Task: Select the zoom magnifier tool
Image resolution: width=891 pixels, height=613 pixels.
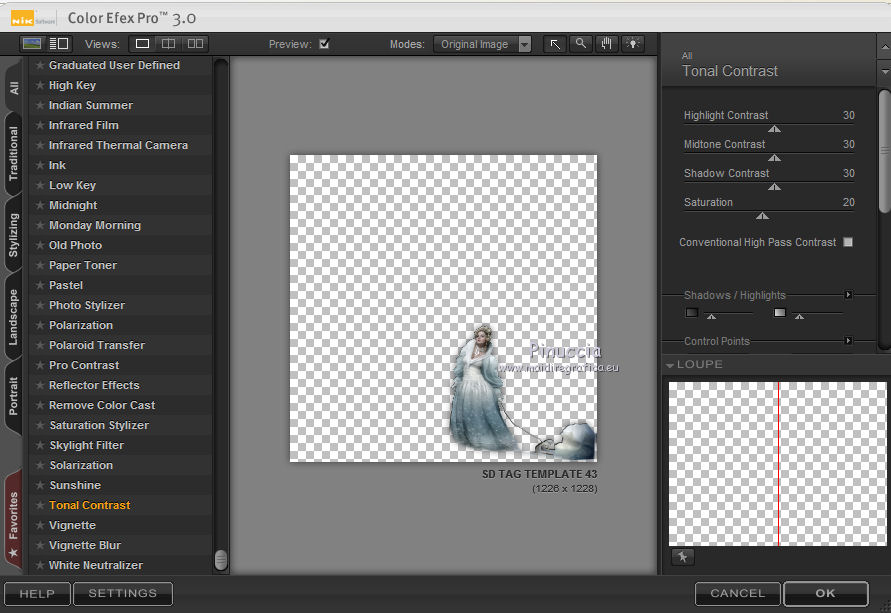Action: (x=581, y=44)
